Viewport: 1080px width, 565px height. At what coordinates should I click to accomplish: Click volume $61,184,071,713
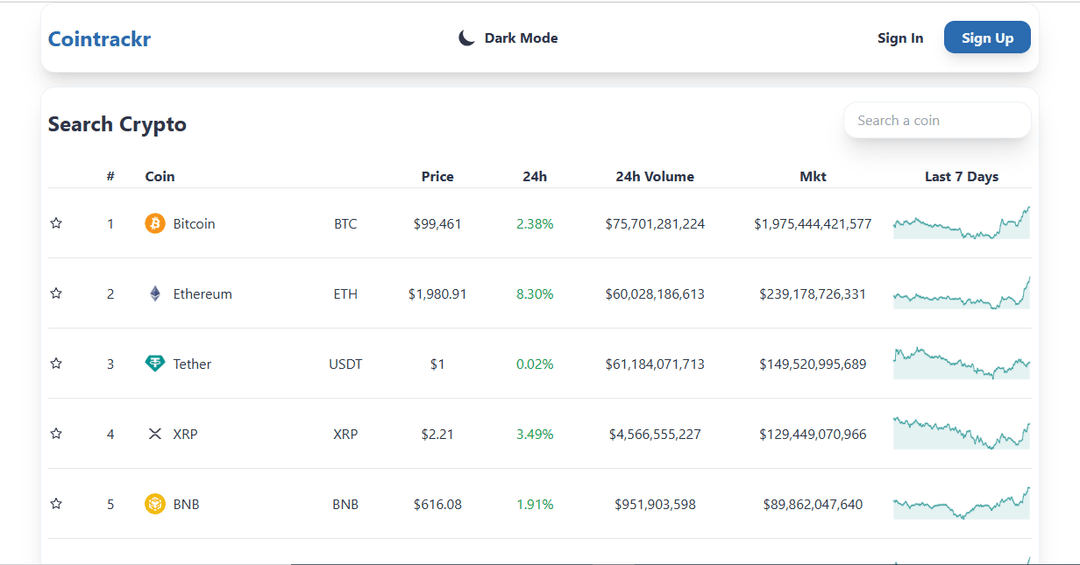655,364
